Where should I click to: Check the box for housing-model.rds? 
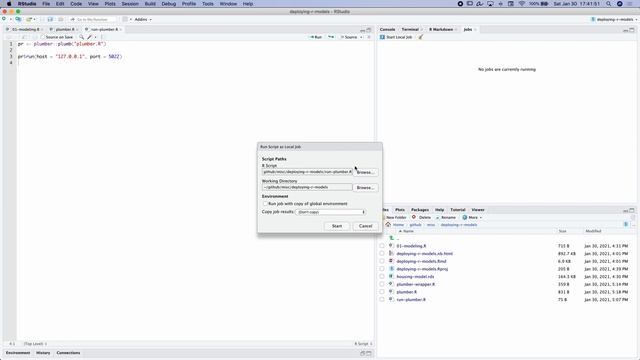pyautogui.click(x=382, y=277)
